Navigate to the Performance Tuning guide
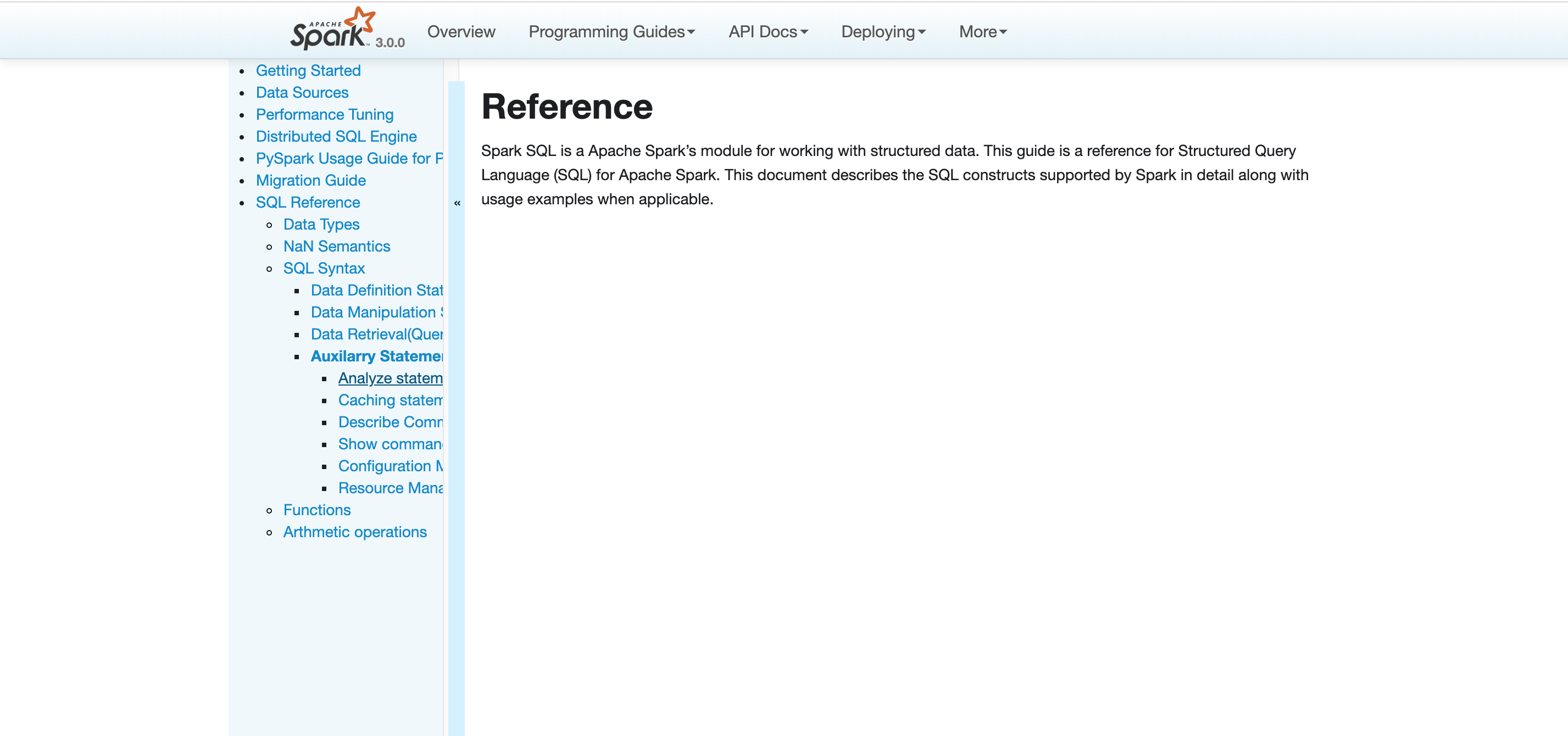This screenshot has height=736, width=1568. coord(325,114)
